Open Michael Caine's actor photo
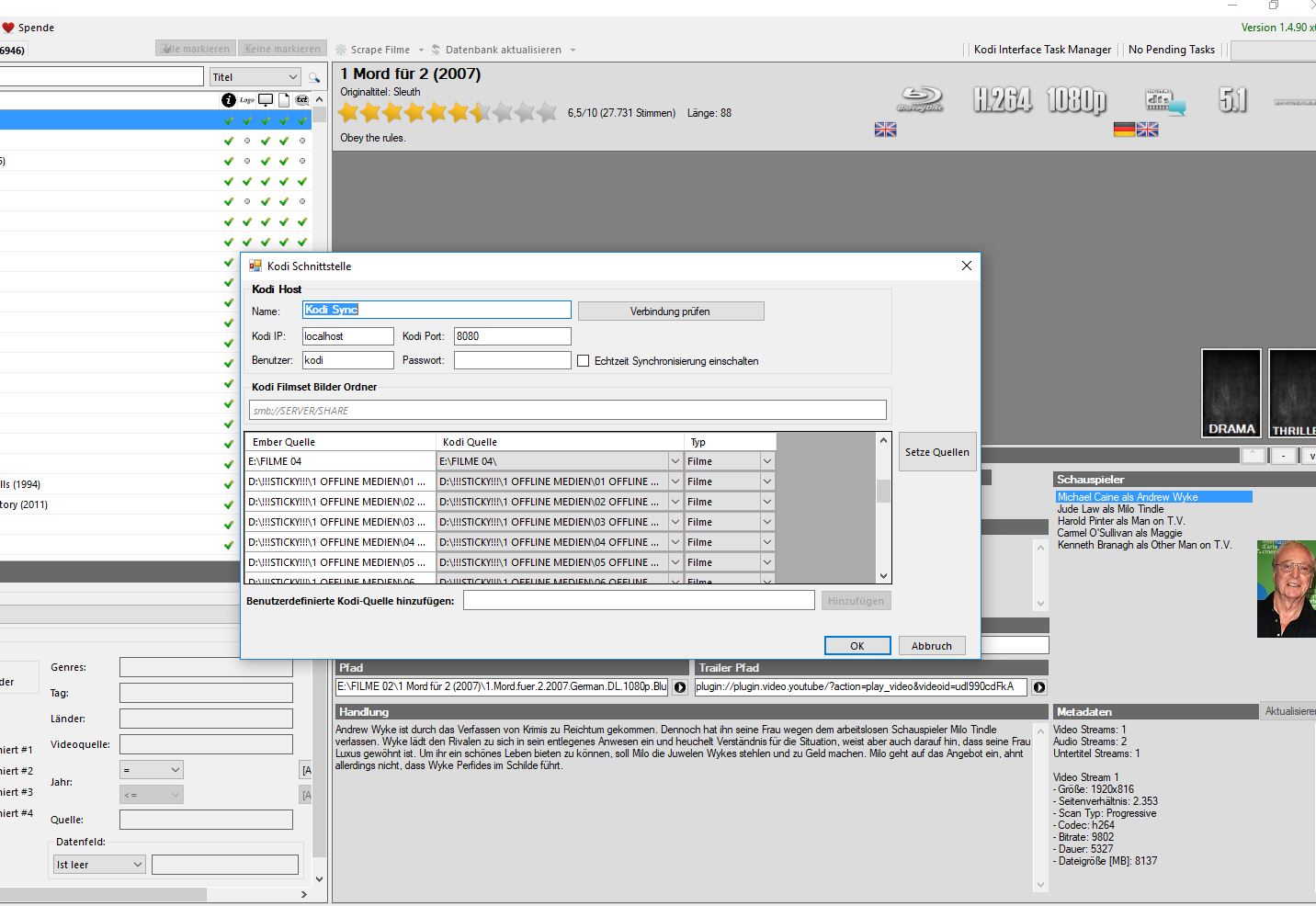Viewport: 1316px width, 906px height. [x=1287, y=589]
